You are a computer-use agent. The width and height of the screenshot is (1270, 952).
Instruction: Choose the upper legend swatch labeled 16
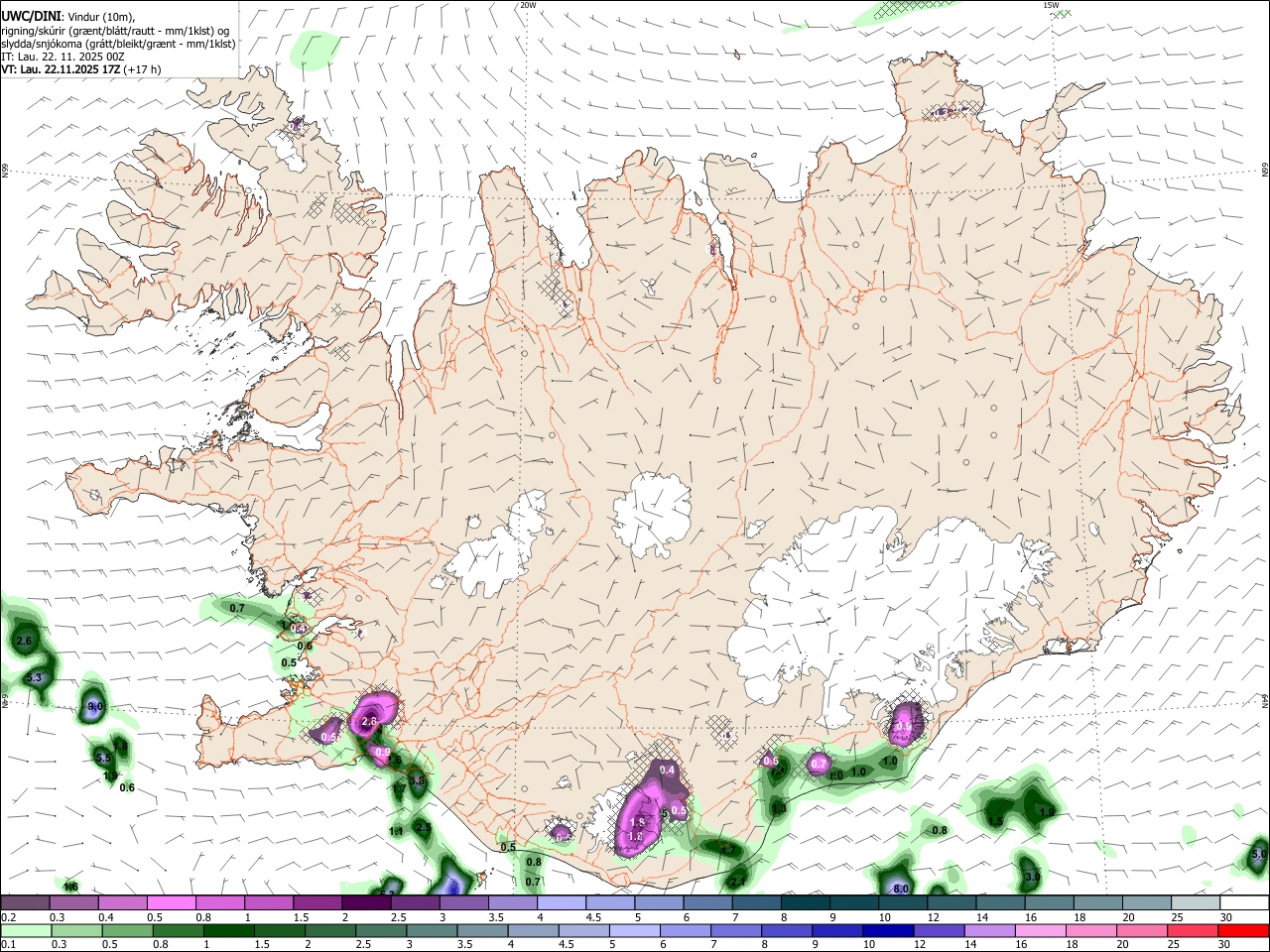pyautogui.click(x=1048, y=902)
